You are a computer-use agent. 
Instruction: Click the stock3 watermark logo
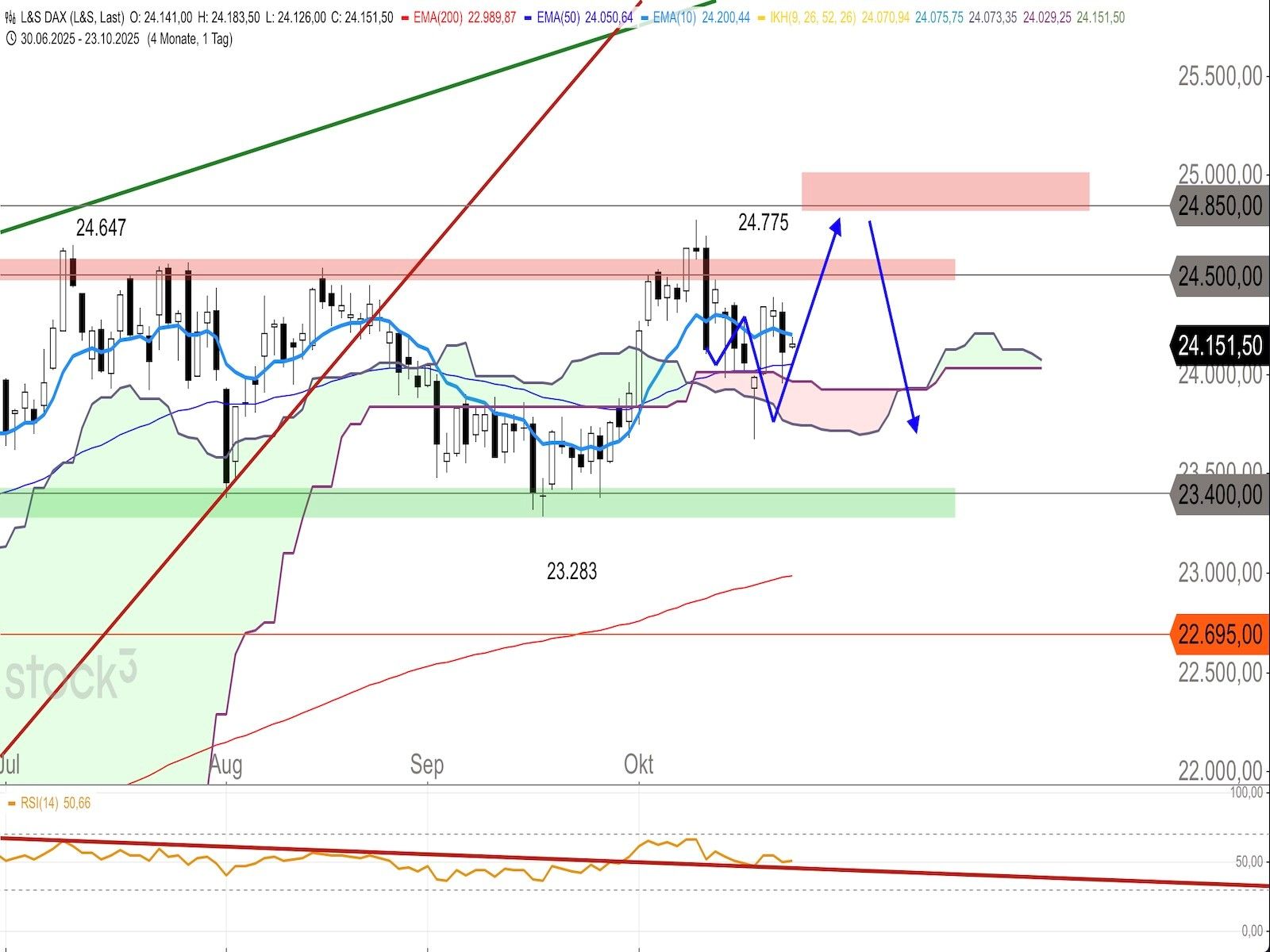point(70,677)
